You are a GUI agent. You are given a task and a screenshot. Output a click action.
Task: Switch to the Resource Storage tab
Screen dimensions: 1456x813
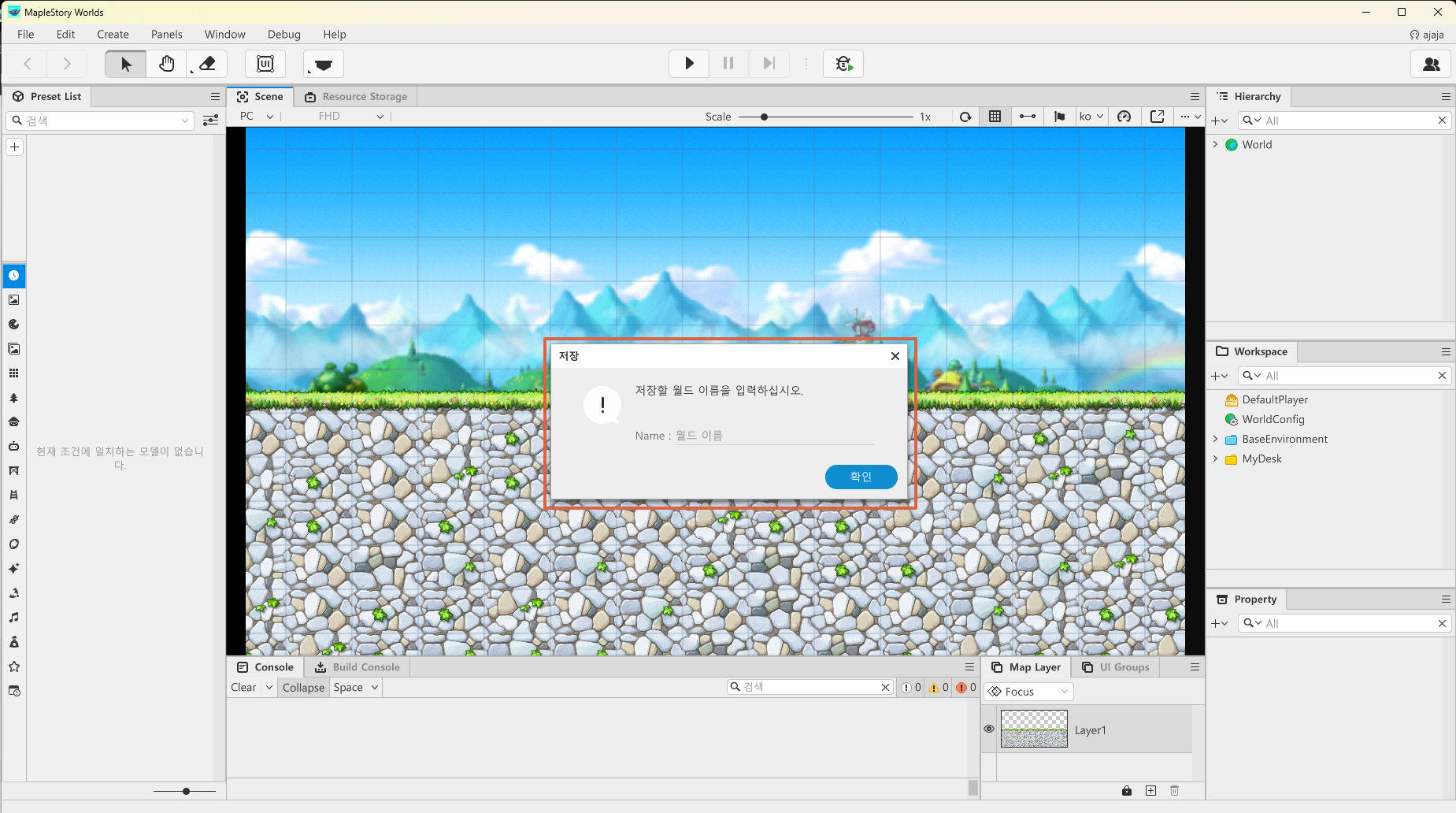pyautogui.click(x=356, y=97)
